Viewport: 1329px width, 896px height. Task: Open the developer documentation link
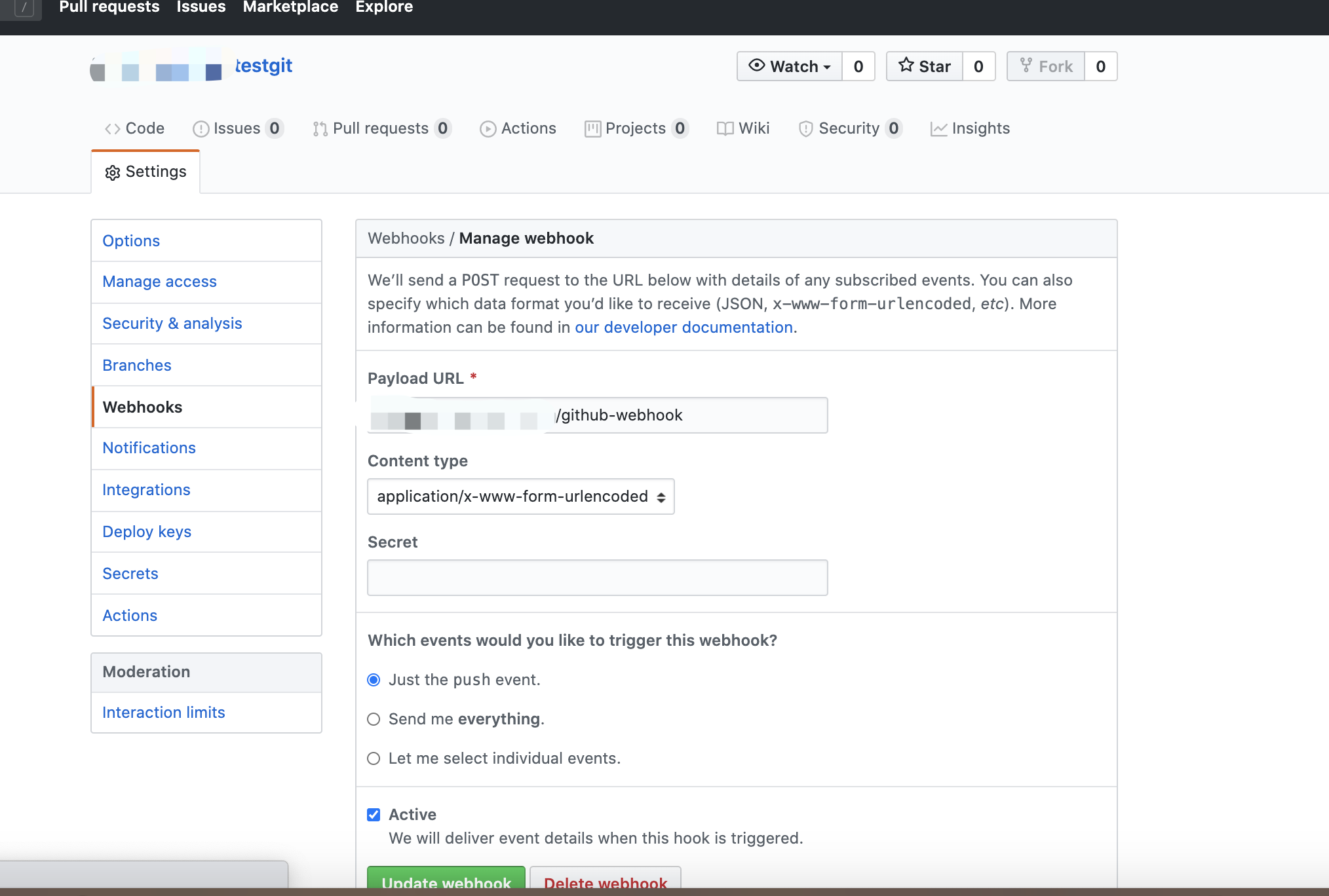684,327
